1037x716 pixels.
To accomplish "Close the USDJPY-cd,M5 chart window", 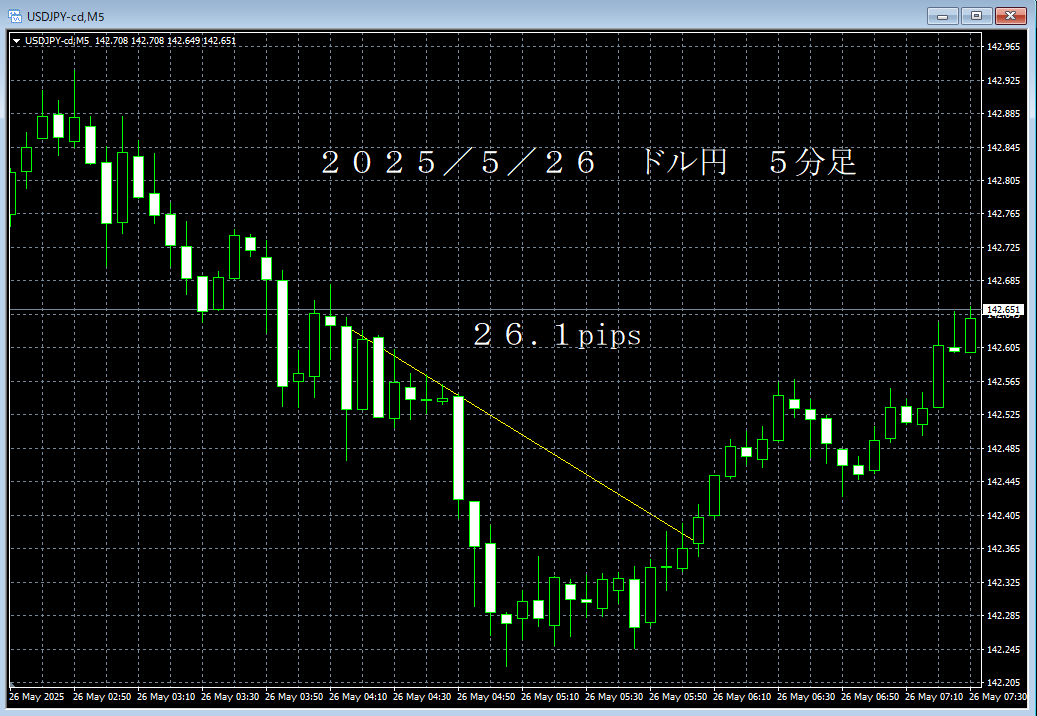I will [1009, 16].
